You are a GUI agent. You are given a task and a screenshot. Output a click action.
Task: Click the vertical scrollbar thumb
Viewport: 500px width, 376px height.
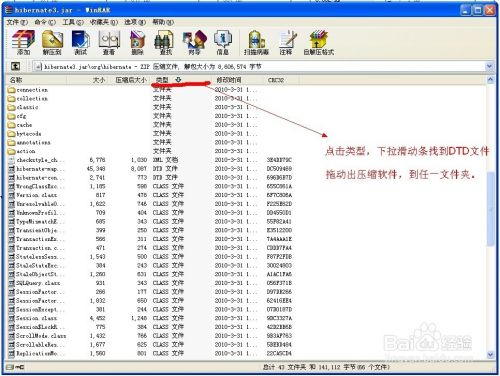490,209
